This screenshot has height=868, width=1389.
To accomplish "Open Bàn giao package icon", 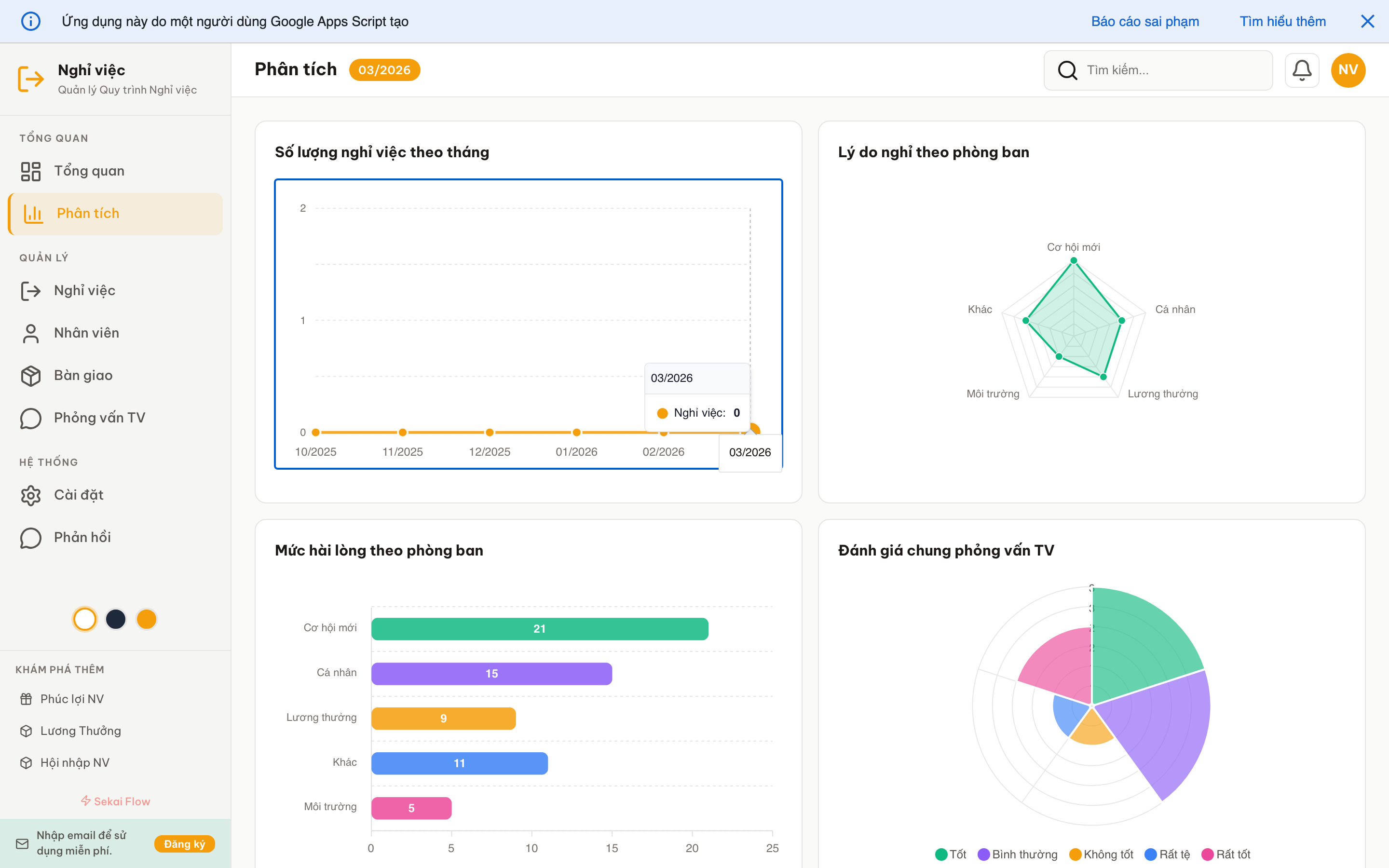I will [30, 376].
